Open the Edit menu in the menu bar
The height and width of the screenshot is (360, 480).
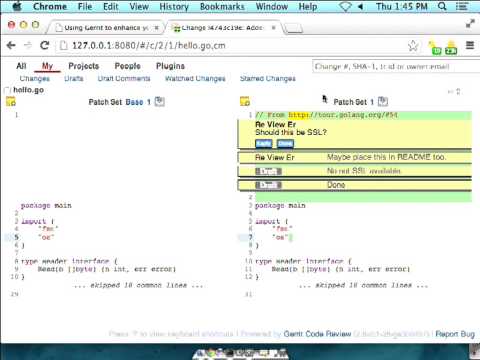(x=111, y=6)
